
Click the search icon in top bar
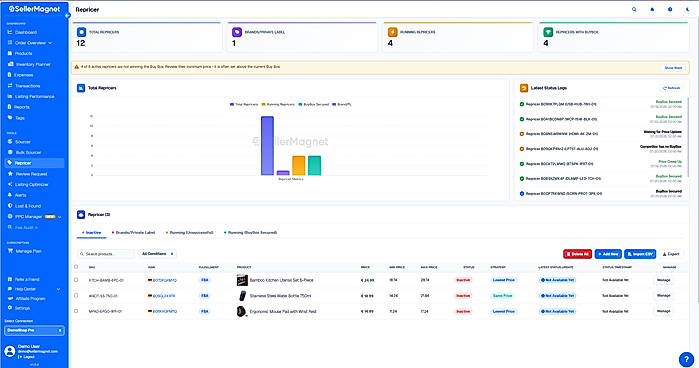coord(634,9)
